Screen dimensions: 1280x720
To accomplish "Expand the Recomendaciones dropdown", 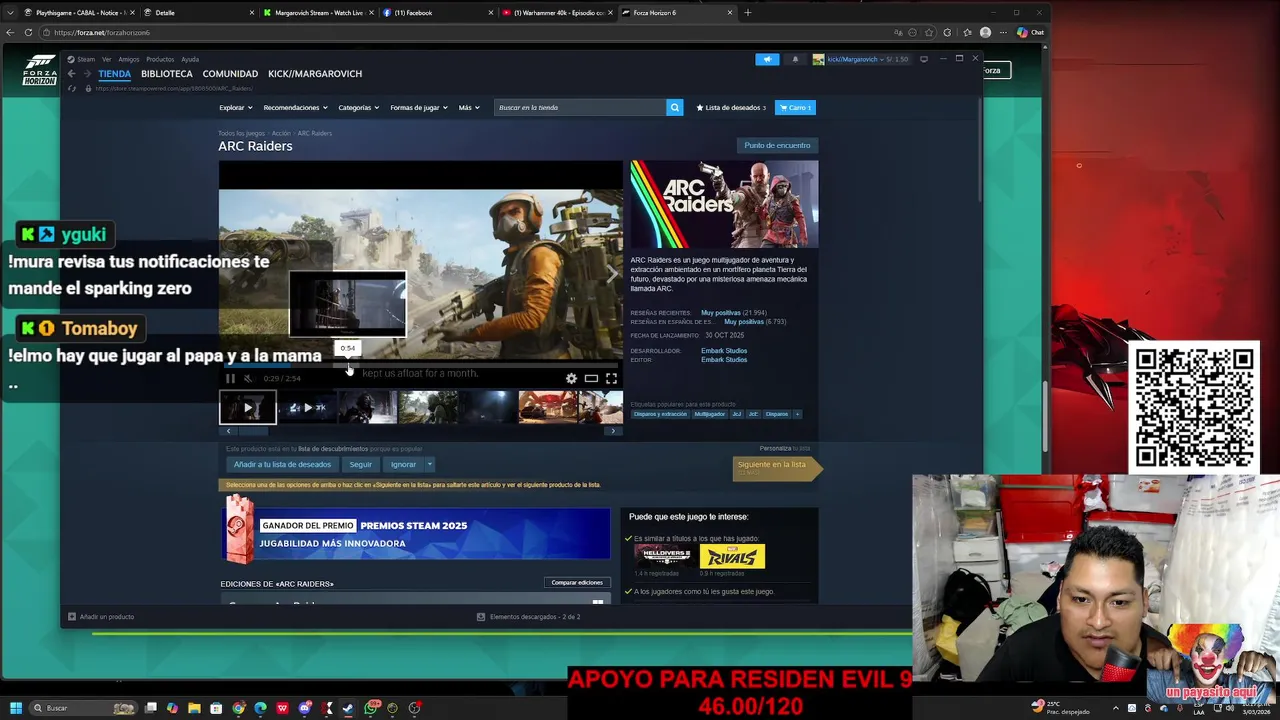I will click(x=295, y=107).
